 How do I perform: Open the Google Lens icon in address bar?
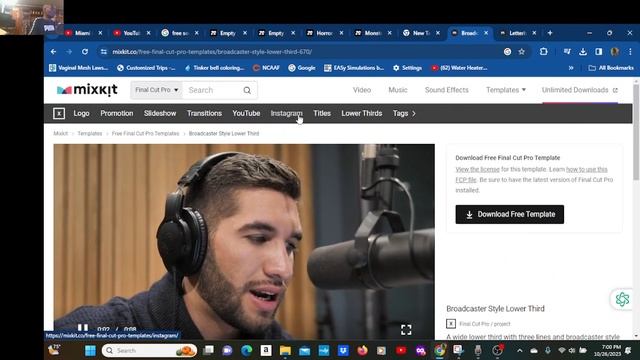tap(507, 52)
